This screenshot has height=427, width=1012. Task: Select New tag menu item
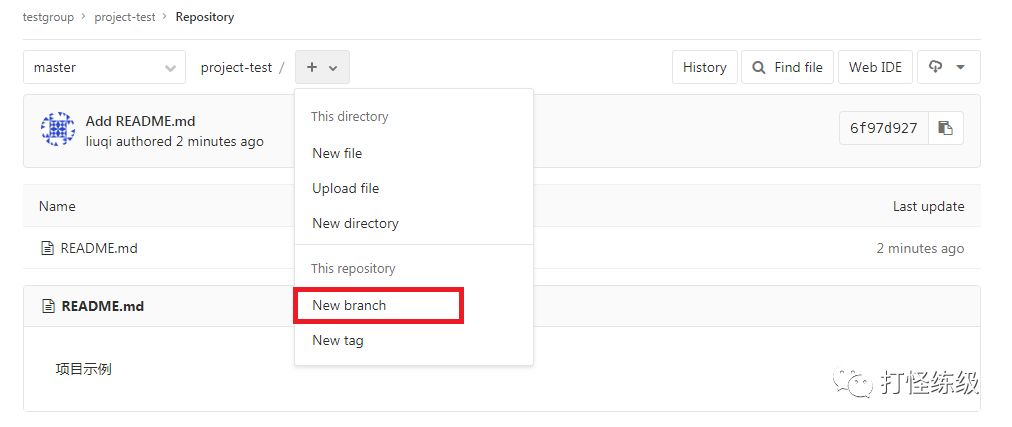click(x=338, y=340)
